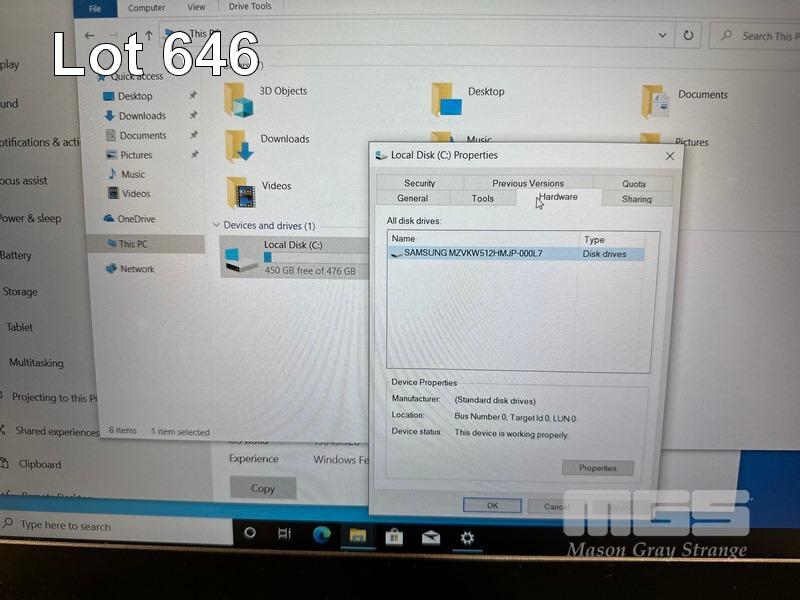Select Downloads in Quick access sidebar

point(142,116)
